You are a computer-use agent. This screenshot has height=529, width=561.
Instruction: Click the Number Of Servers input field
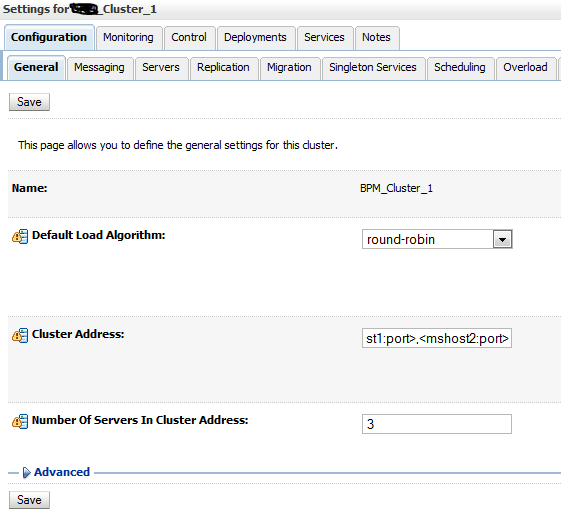(x=437, y=424)
